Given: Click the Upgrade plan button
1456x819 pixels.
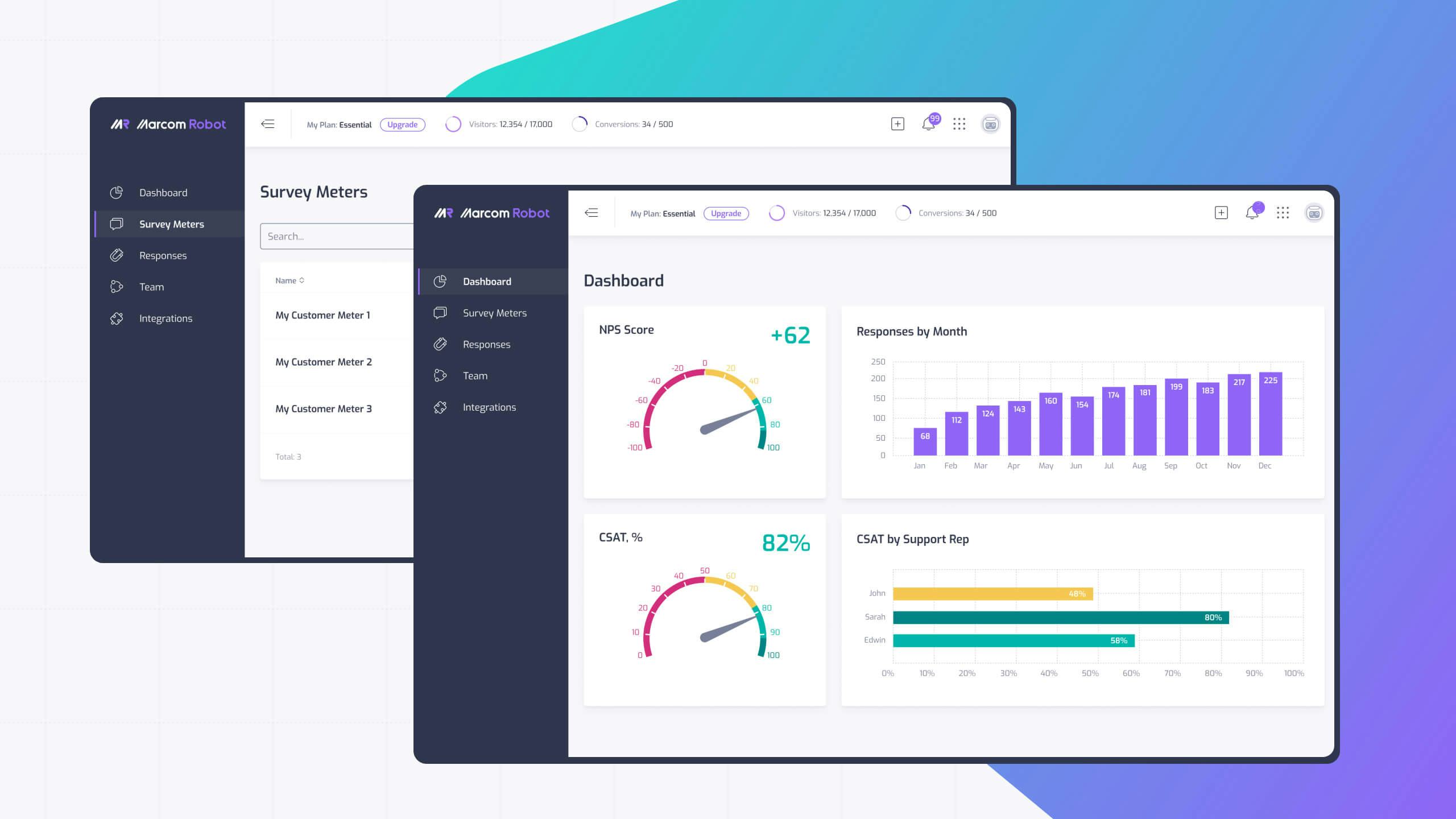Looking at the screenshot, I should coord(726,213).
